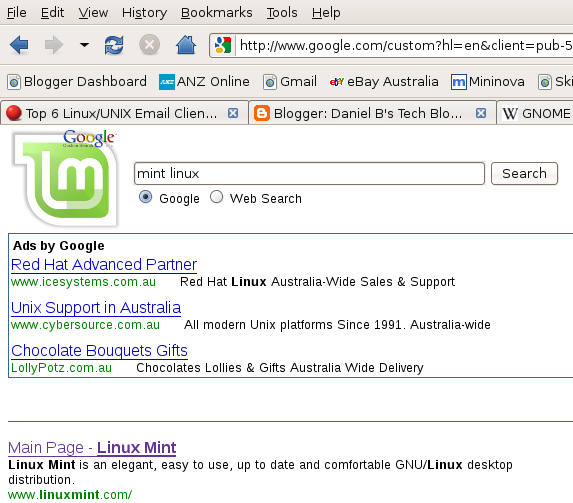
Task: Click the www.icesystems.com.au green URL text
Action: point(83,282)
